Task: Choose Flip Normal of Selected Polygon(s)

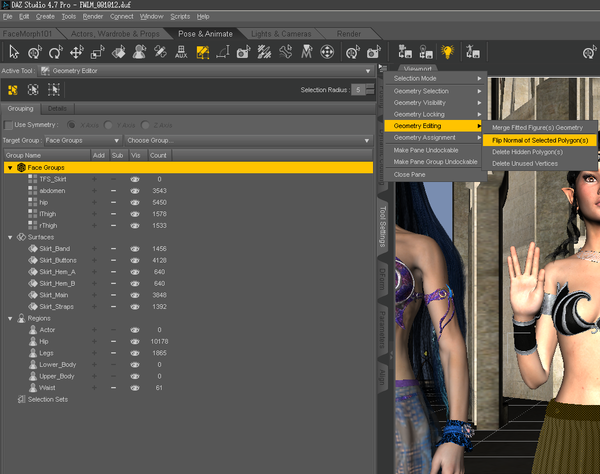Action: pyautogui.click(x=540, y=140)
